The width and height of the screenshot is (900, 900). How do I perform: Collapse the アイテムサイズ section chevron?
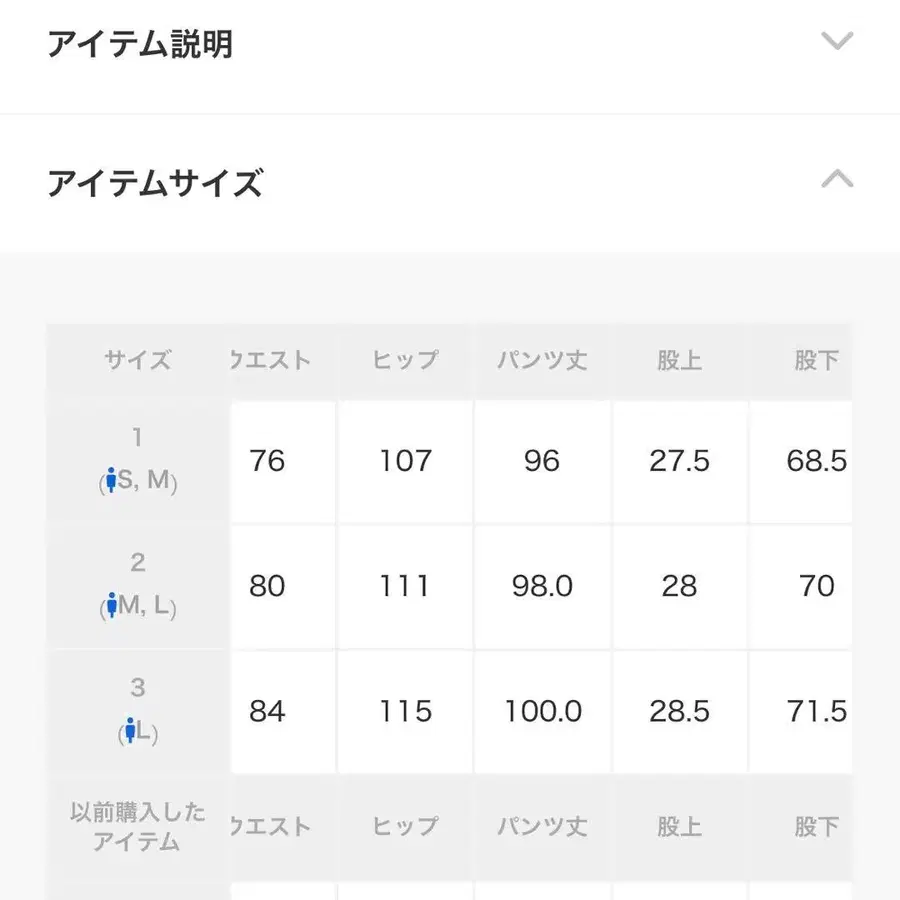click(837, 180)
